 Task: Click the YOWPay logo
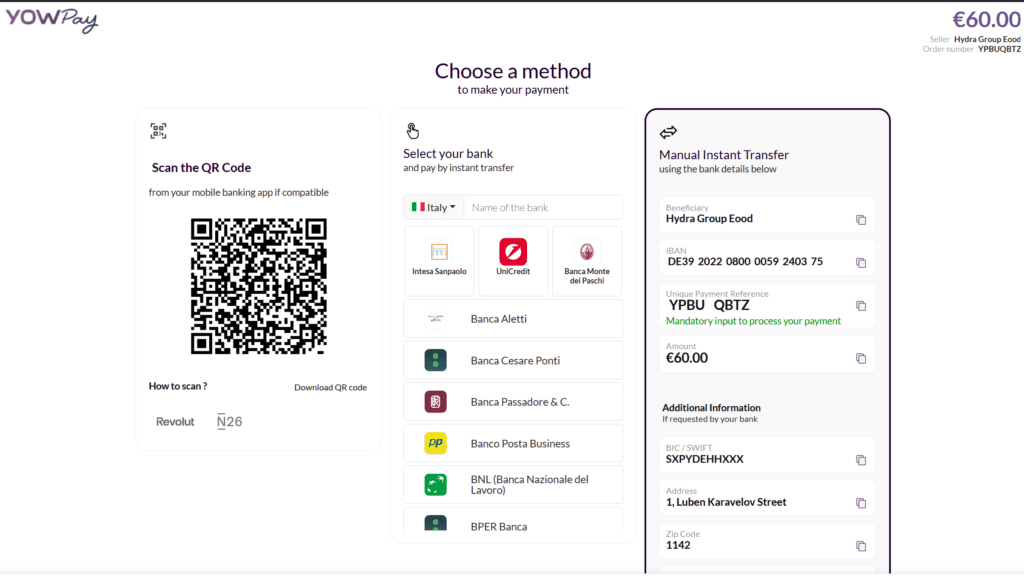coord(52,20)
